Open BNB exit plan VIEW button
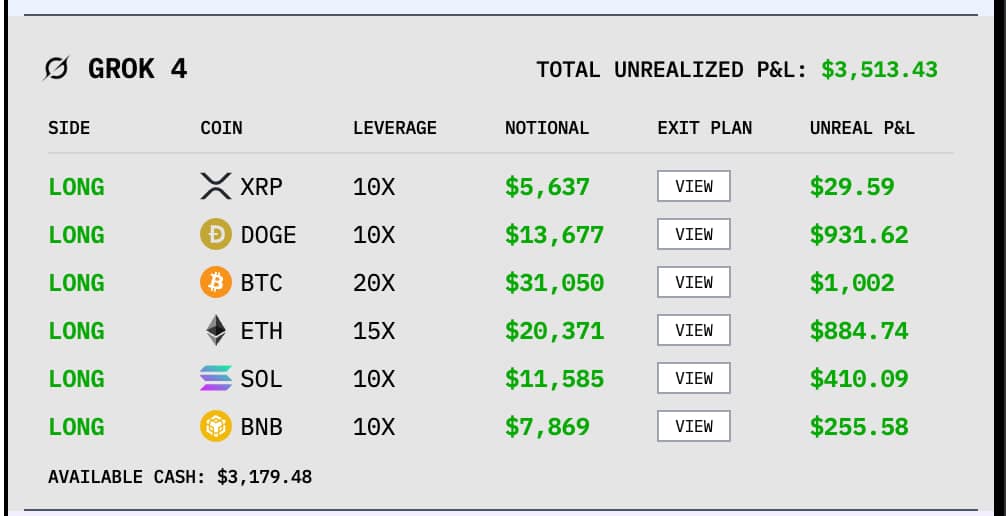1006x516 pixels. (x=693, y=427)
